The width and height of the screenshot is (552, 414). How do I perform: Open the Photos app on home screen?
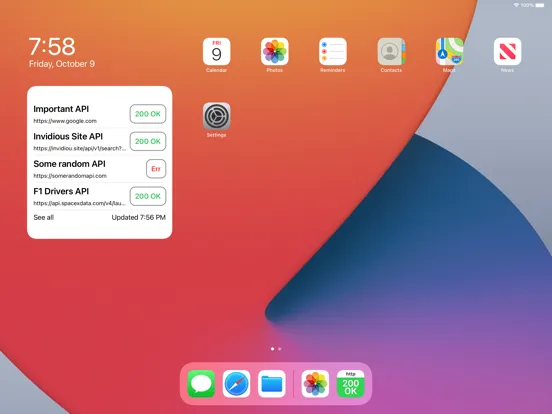tap(275, 51)
